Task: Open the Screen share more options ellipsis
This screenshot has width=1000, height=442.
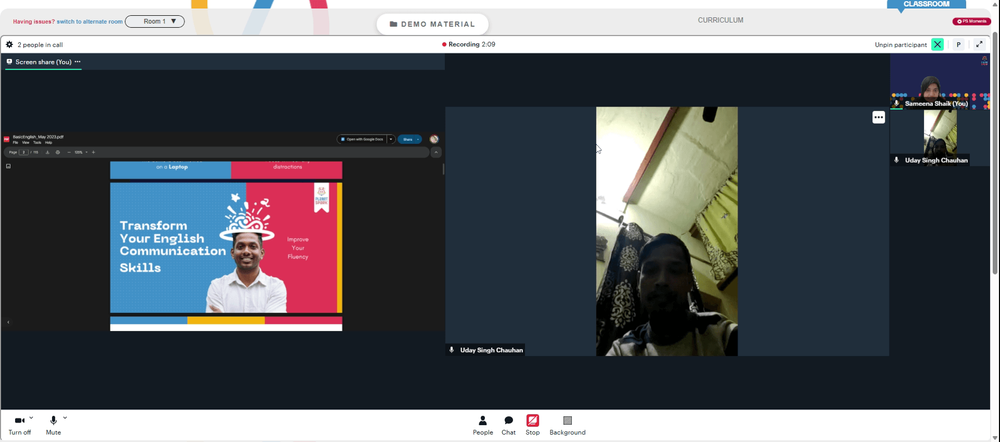Action: coord(77,62)
